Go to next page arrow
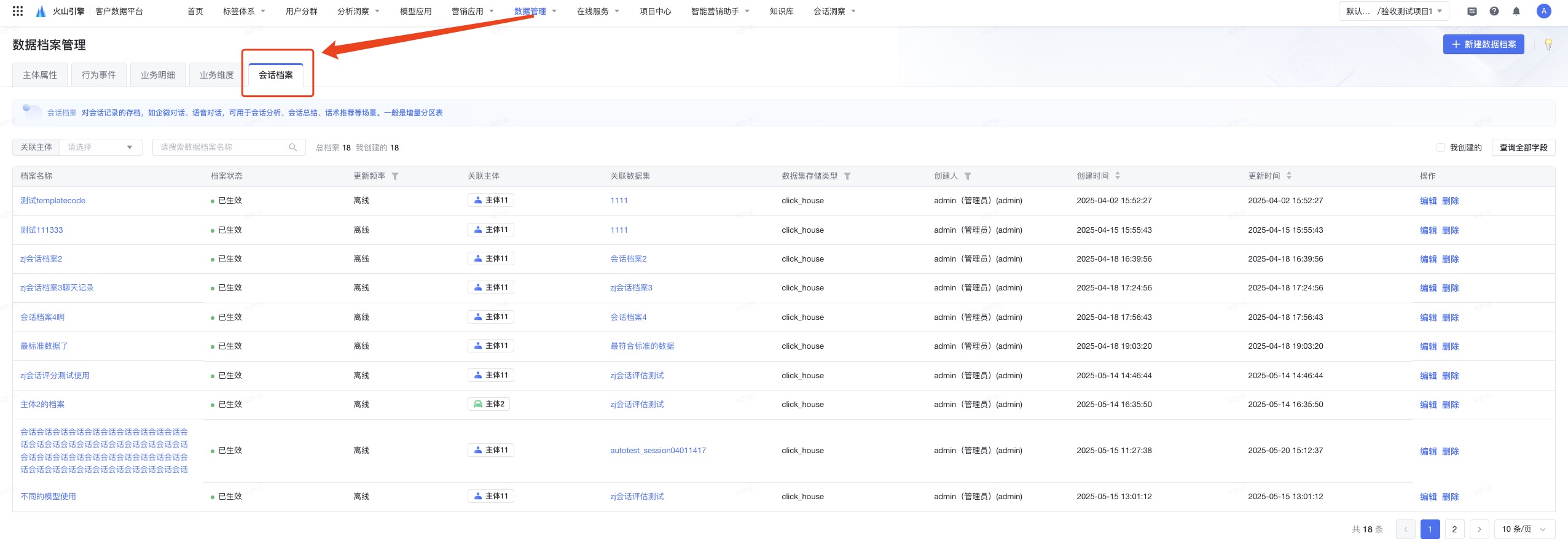The width and height of the screenshot is (1568, 544). (x=1479, y=529)
